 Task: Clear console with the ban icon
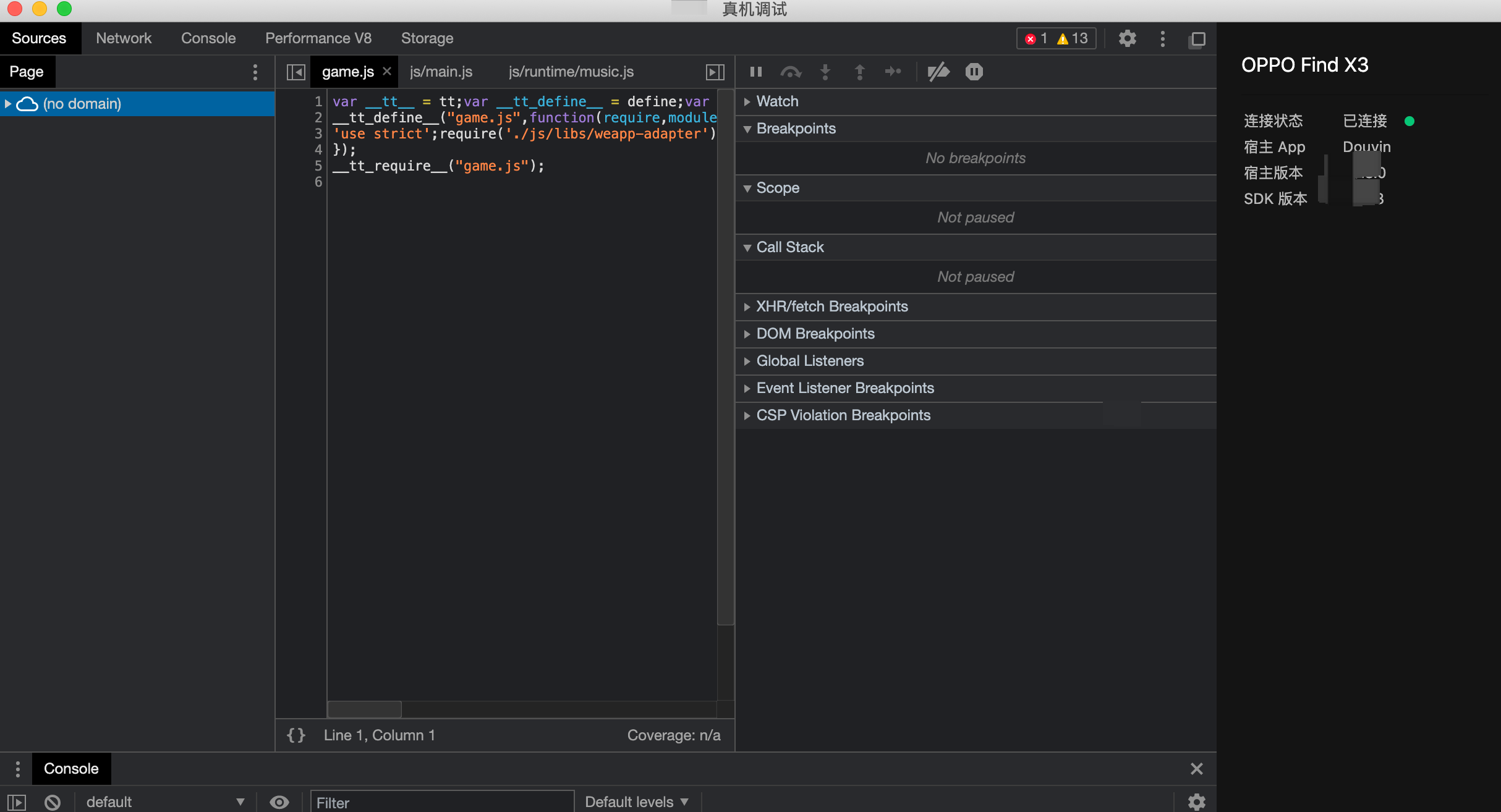point(53,802)
